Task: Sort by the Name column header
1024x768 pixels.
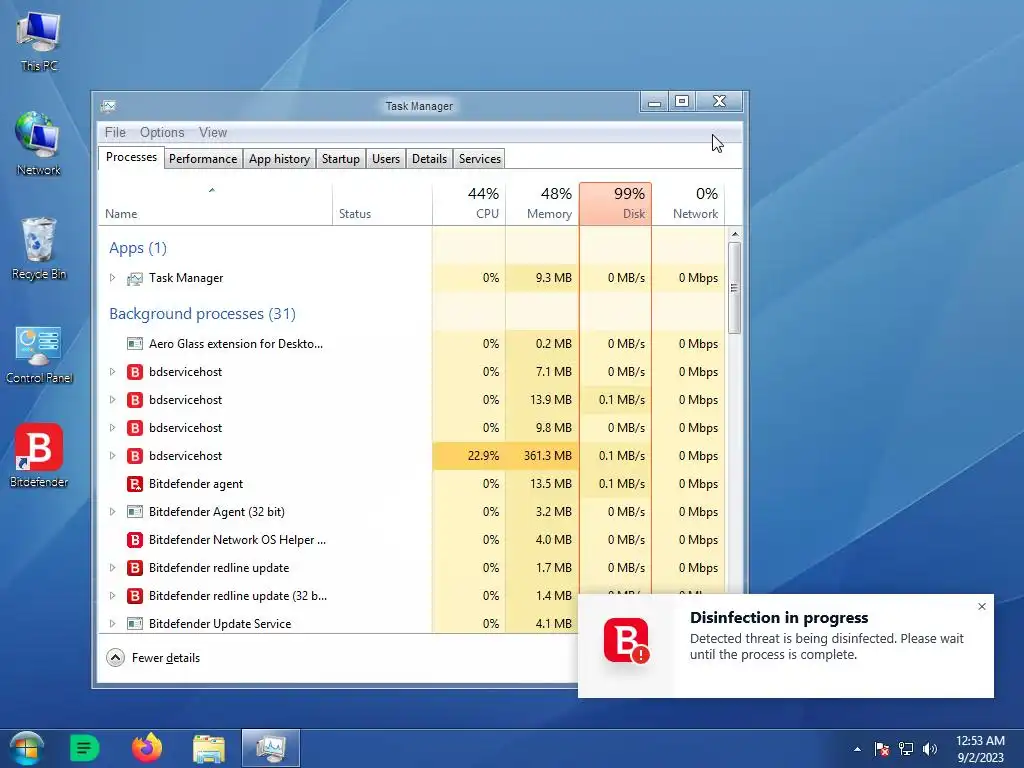Action: click(x=215, y=204)
